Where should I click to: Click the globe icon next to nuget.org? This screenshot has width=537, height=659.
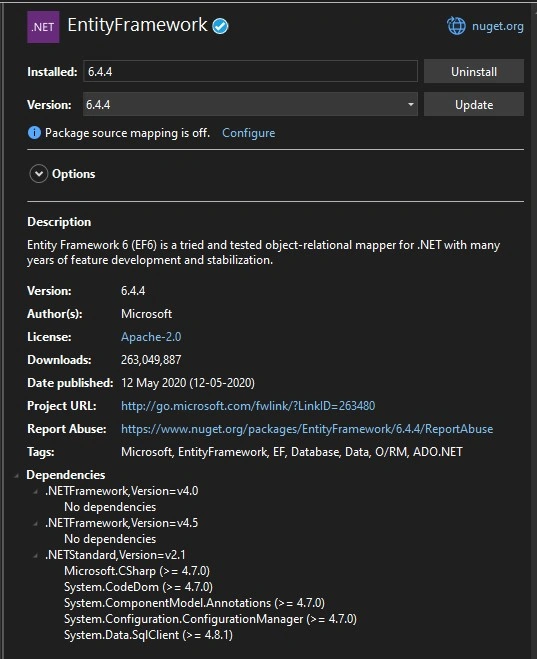point(456,26)
